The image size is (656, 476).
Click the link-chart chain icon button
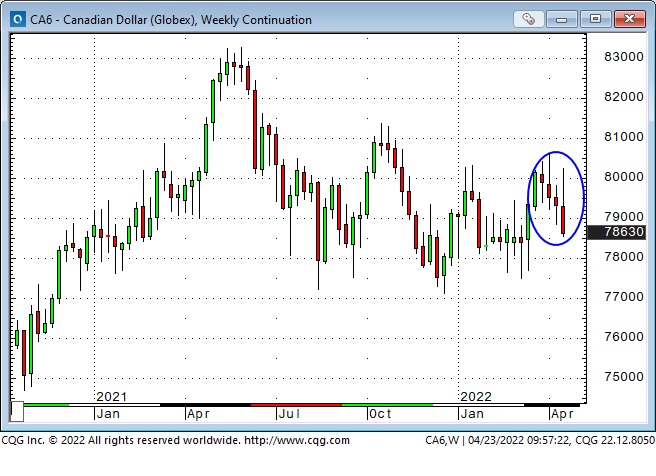(528, 19)
